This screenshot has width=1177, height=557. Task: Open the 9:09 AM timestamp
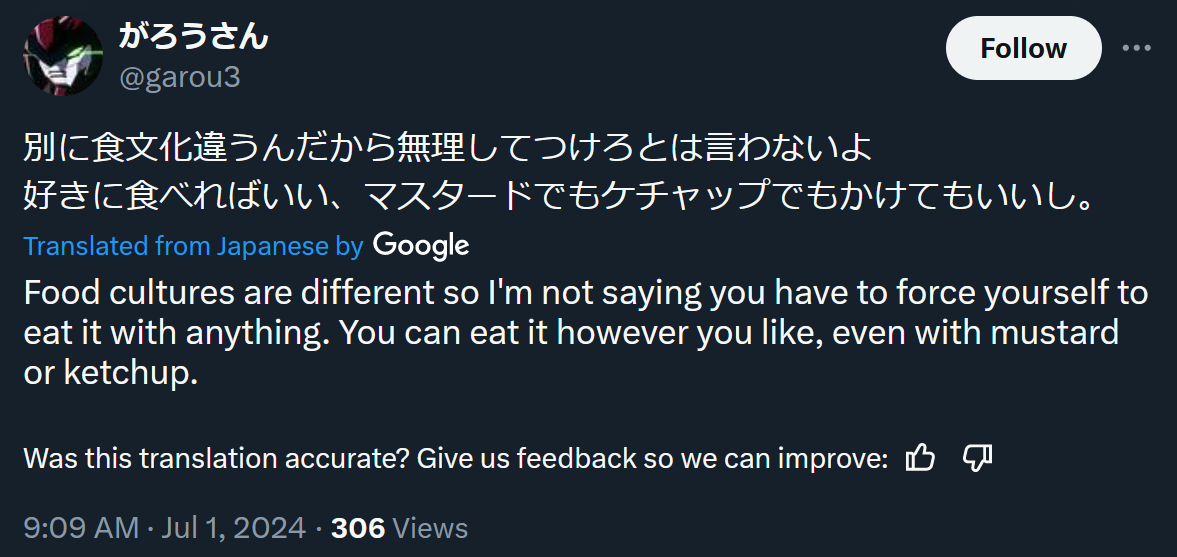pos(81,528)
